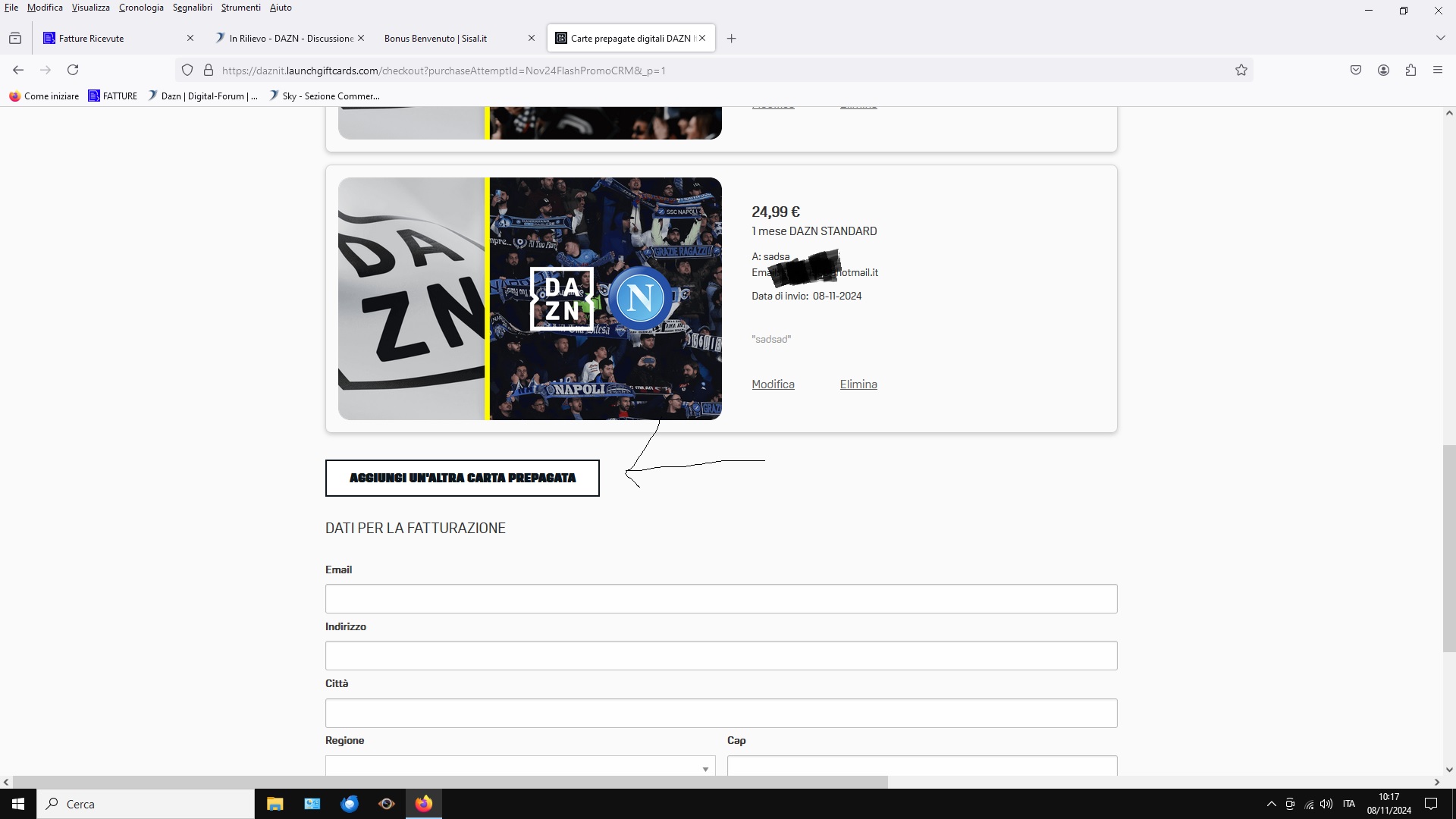The height and width of the screenshot is (819, 1456).
Task: Reload the current page
Action: tap(73, 70)
